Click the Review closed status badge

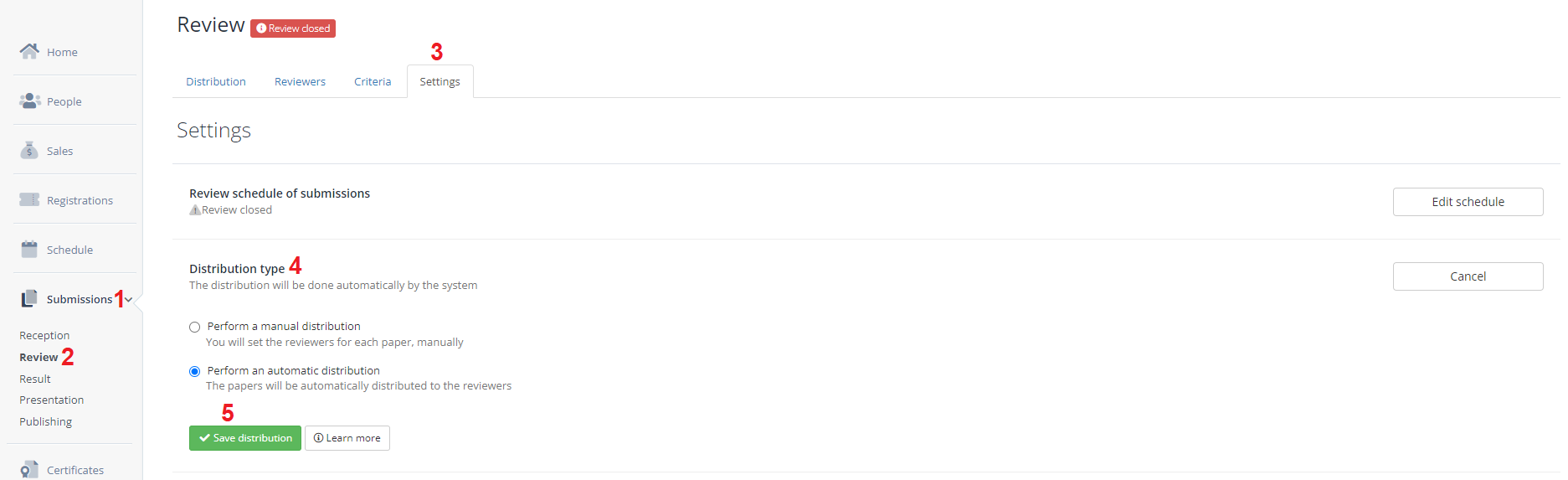[293, 28]
